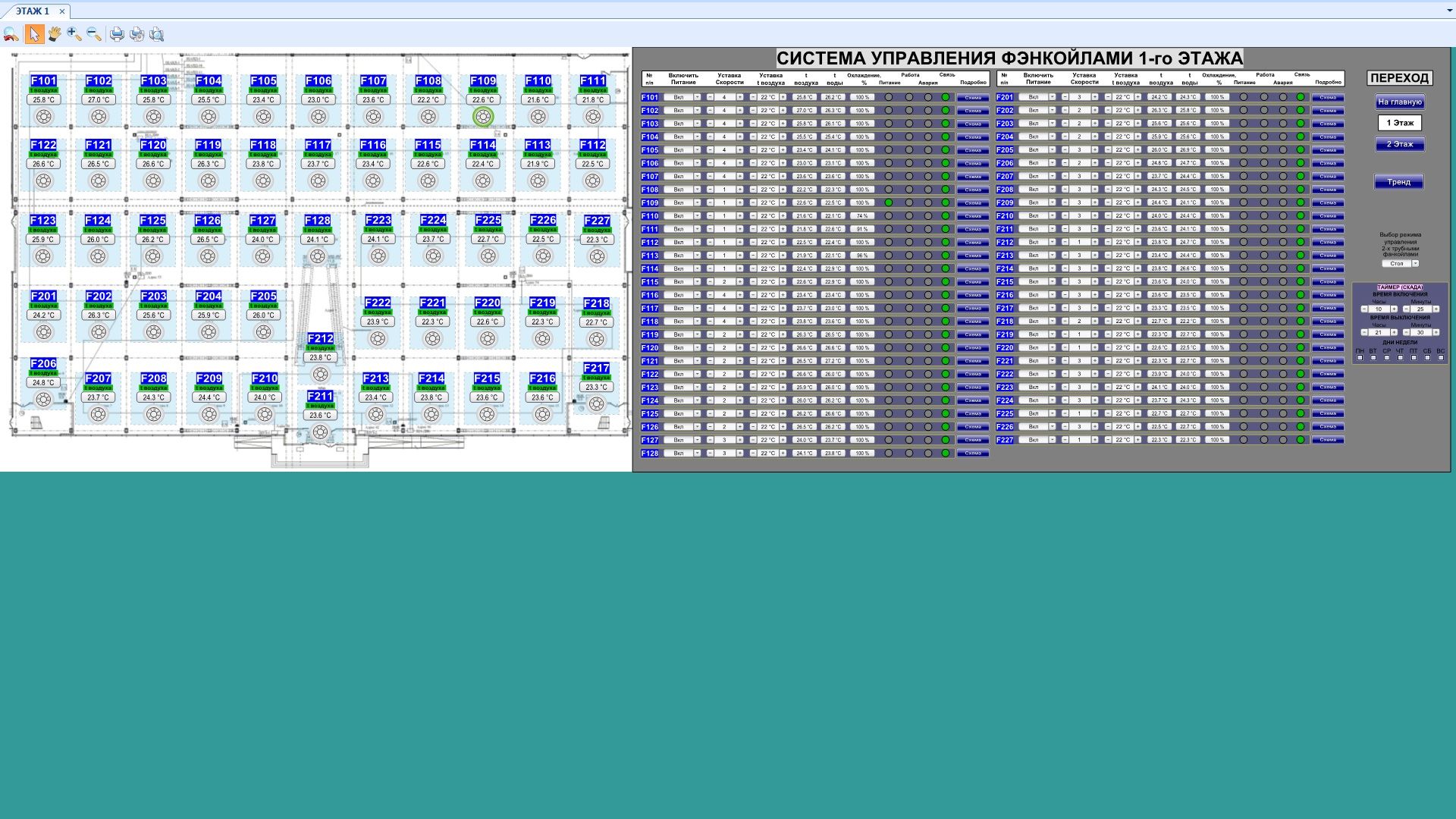
Task: Check the ПН weekday checkbox
Action: click(x=1360, y=358)
